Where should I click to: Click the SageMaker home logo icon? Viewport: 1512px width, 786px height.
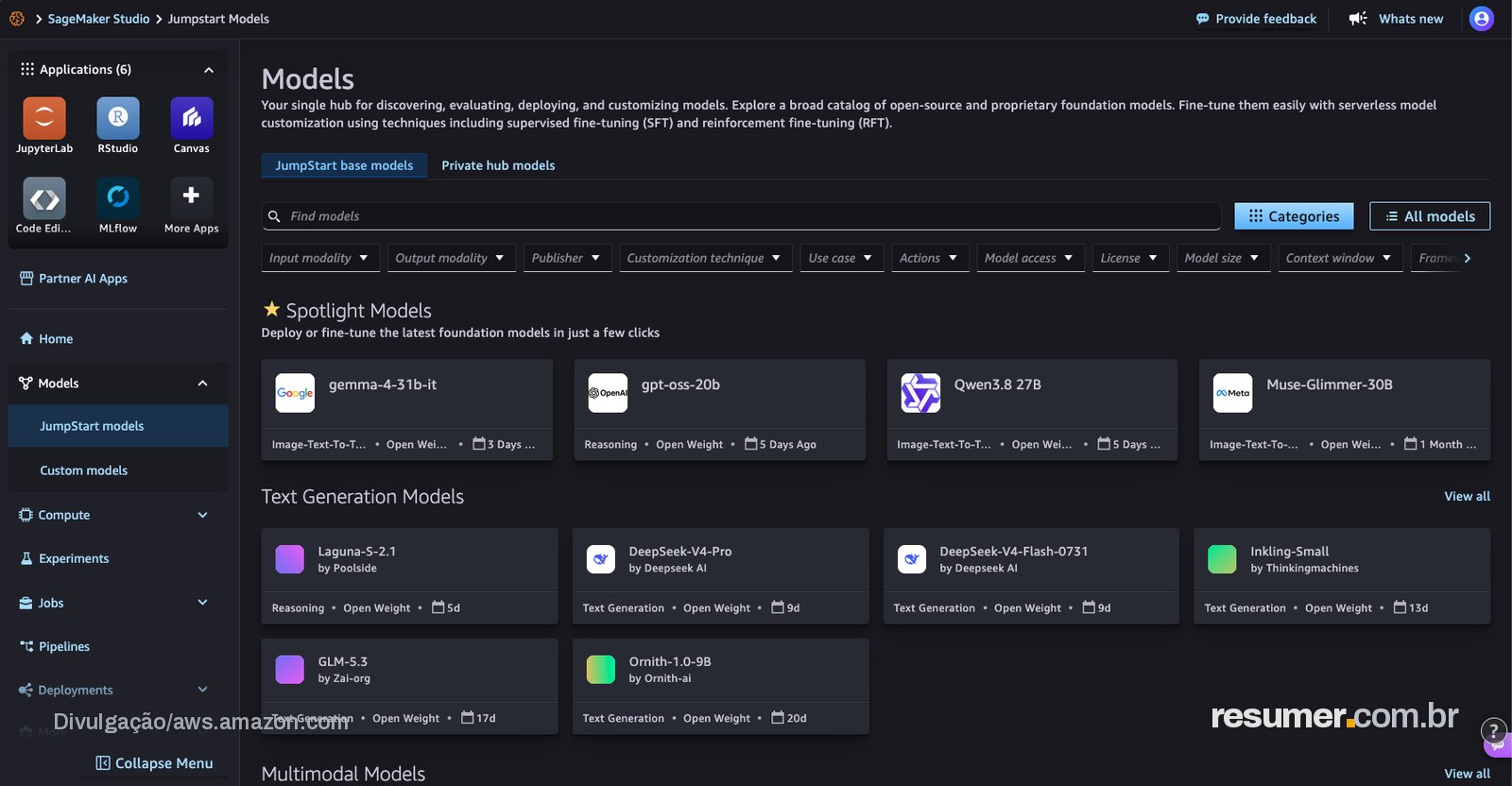(x=17, y=19)
